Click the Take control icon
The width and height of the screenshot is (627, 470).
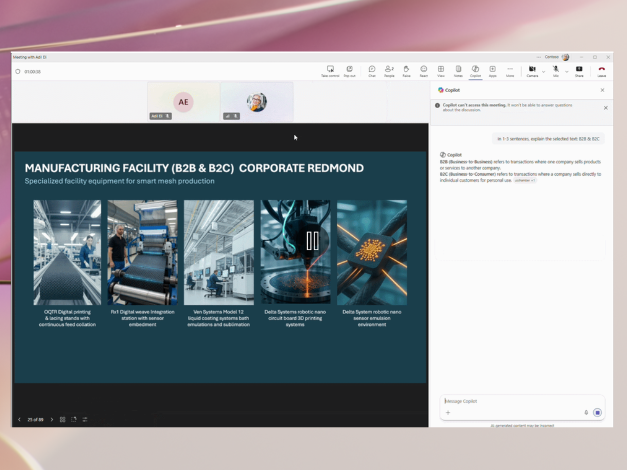pyautogui.click(x=330, y=69)
